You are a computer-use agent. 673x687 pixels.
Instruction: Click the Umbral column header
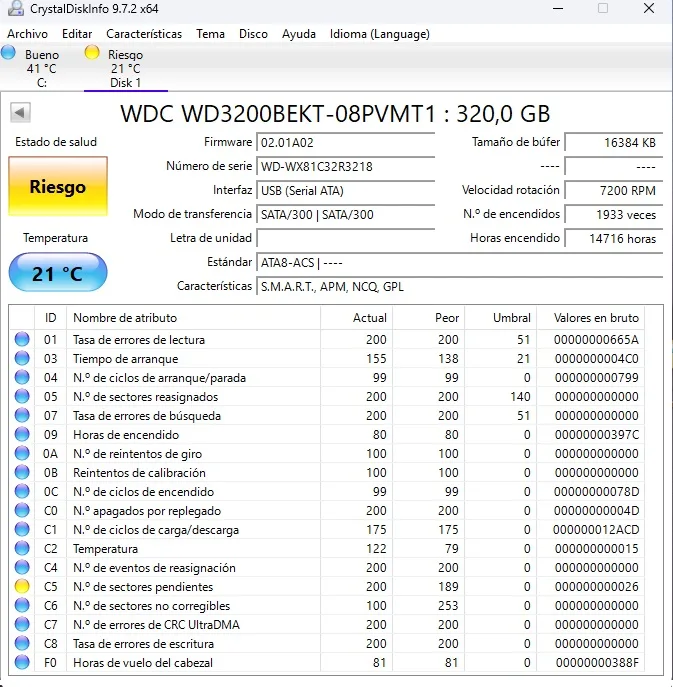click(x=501, y=318)
